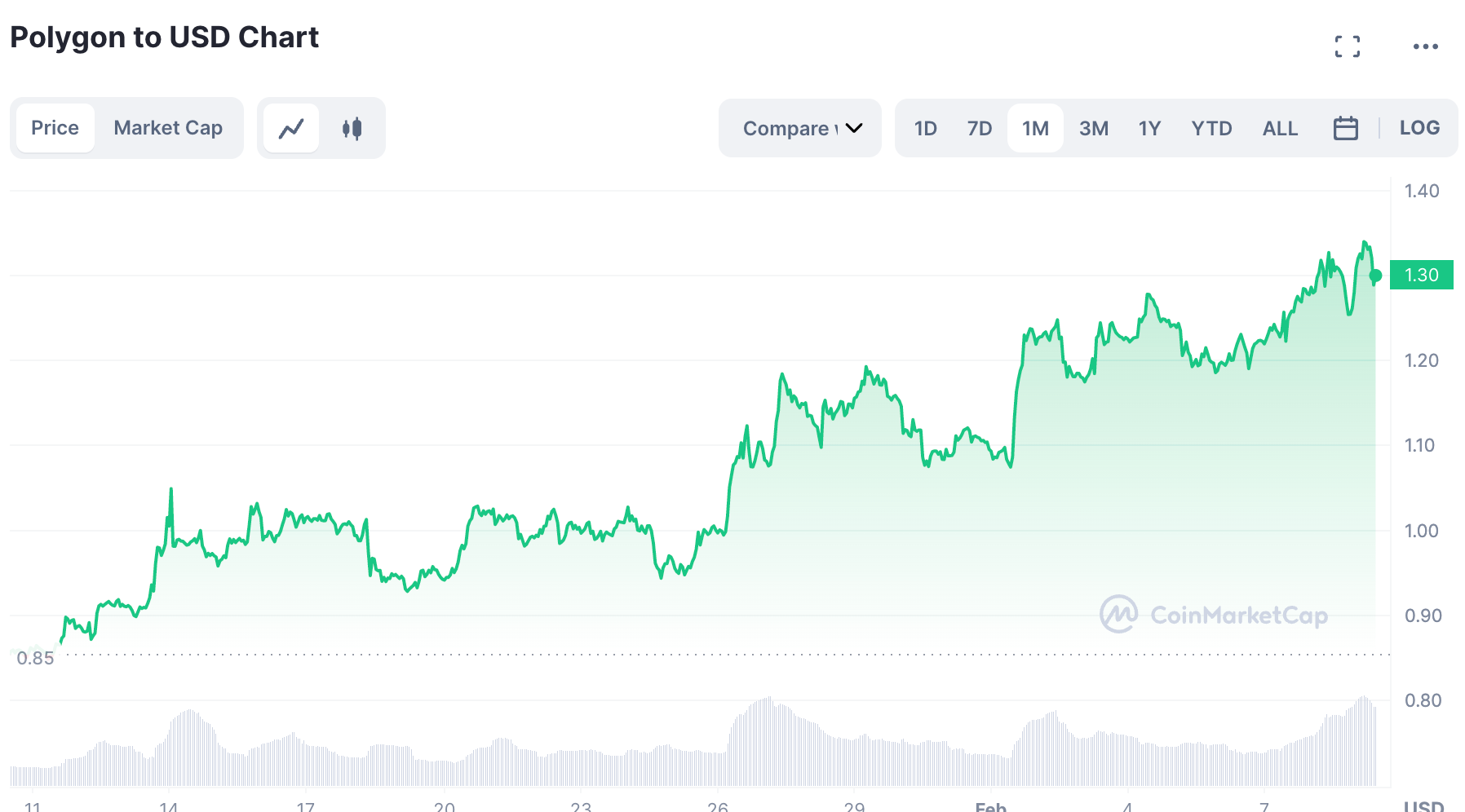
Task: Click the 1.10 y-axis label
Action: [x=1419, y=445]
